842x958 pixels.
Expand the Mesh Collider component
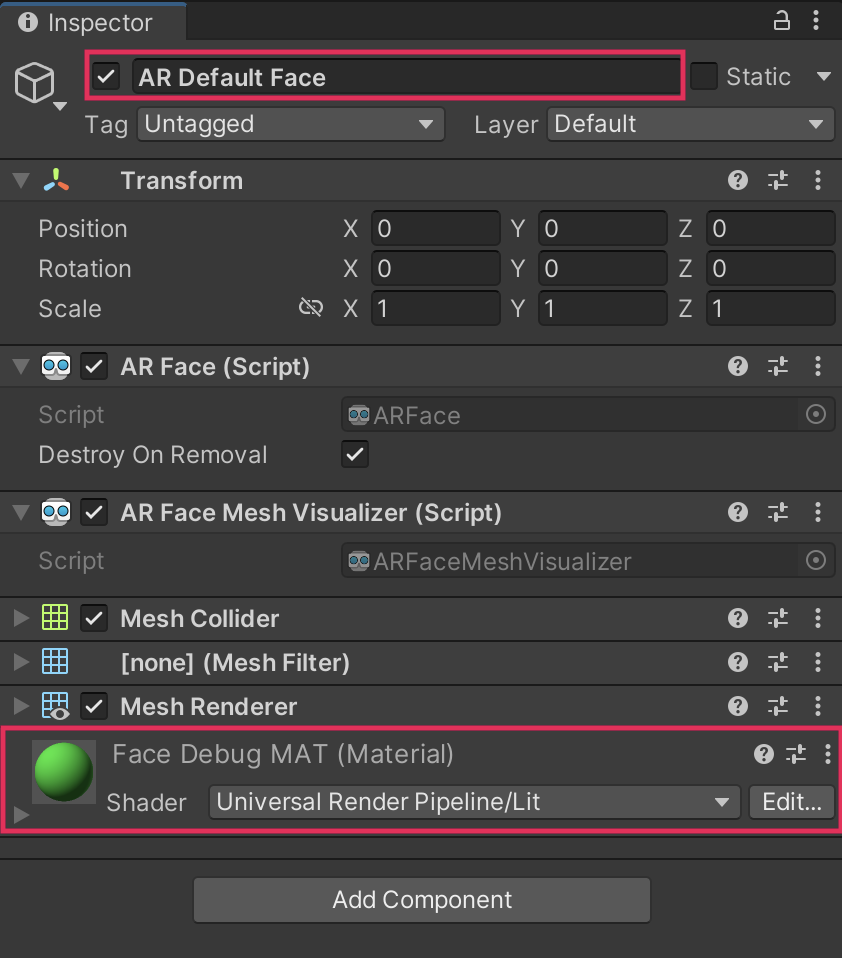[20, 618]
